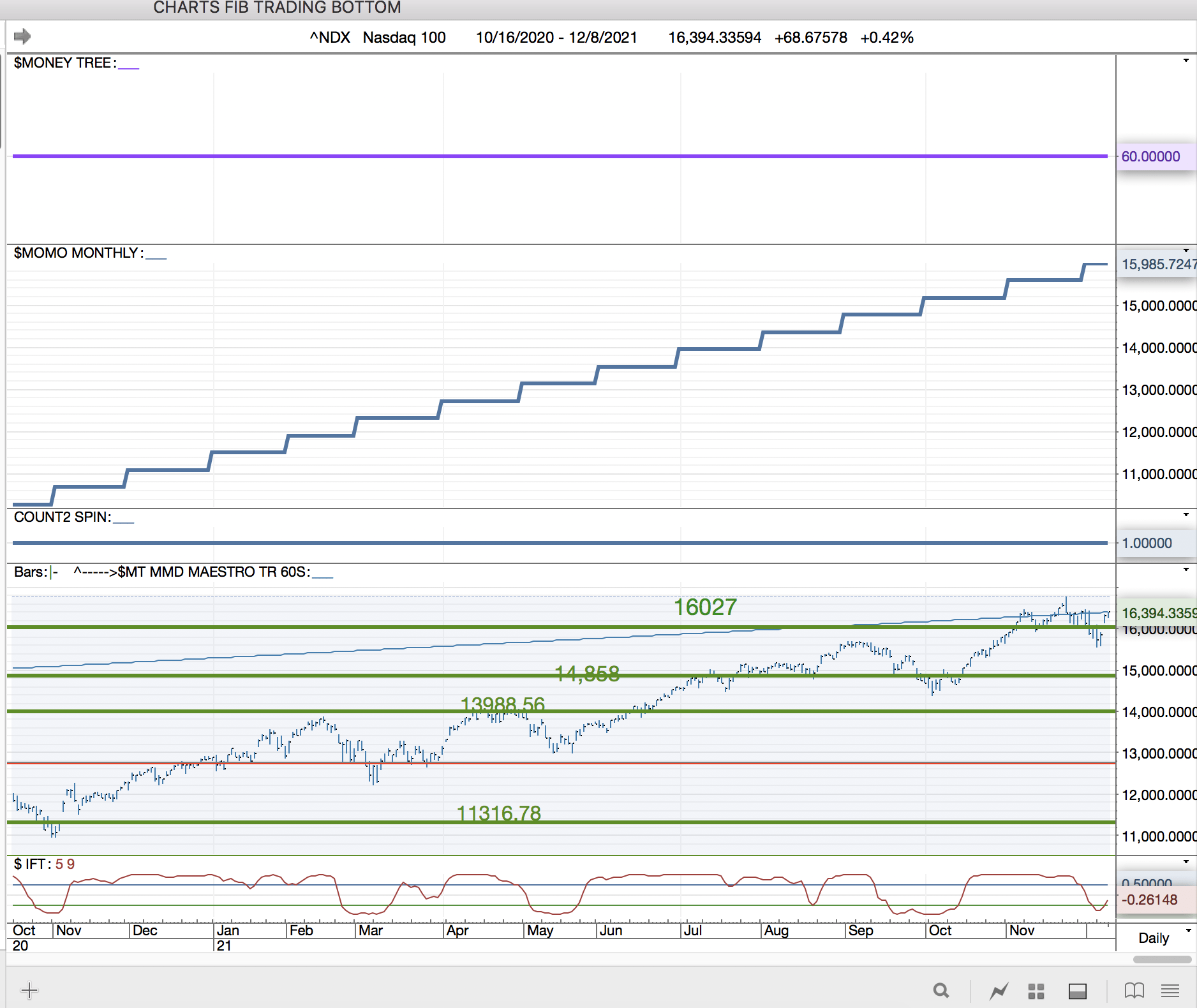Screen dimensions: 1197x1008
Task: Click the plus icon at bottom left
Action: (29, 991)
